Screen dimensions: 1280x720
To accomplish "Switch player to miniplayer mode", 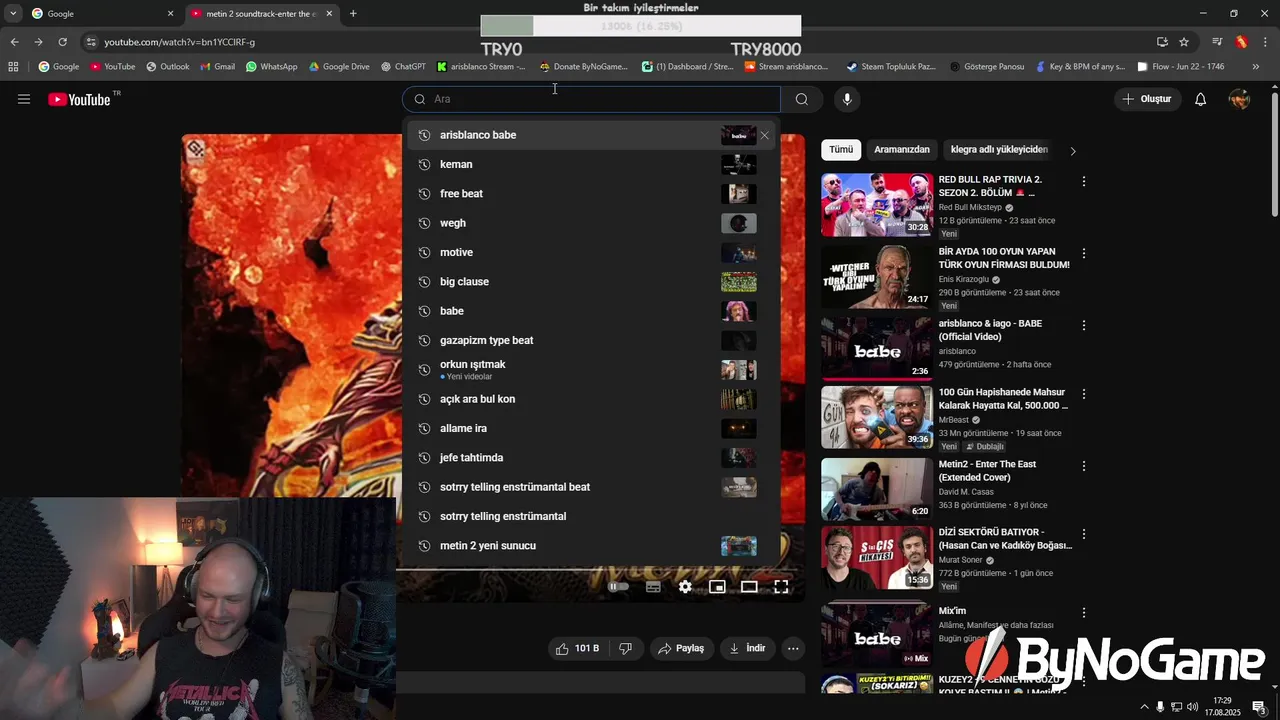I will [x=717, y=587].
